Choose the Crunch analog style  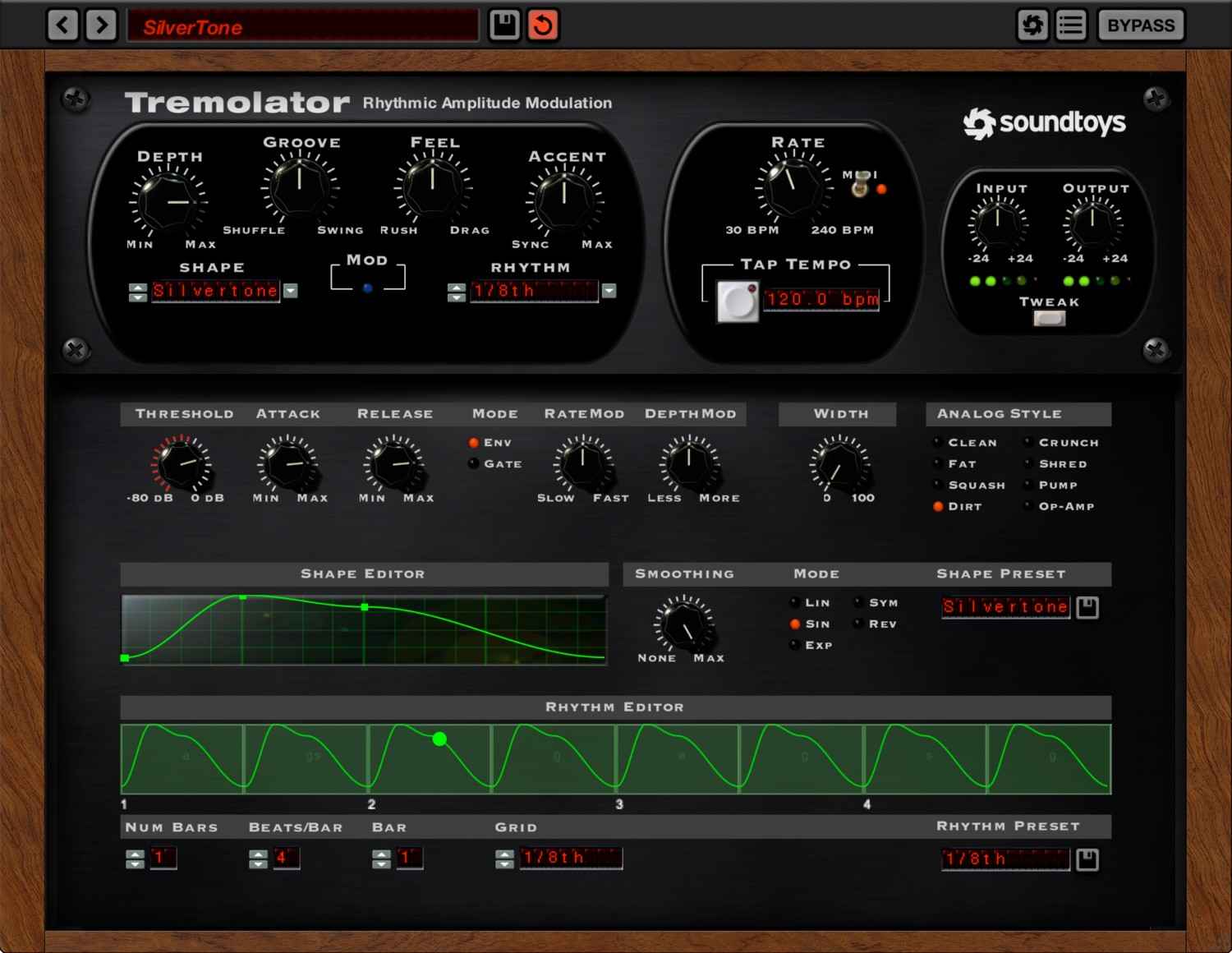pos(1027,443)
